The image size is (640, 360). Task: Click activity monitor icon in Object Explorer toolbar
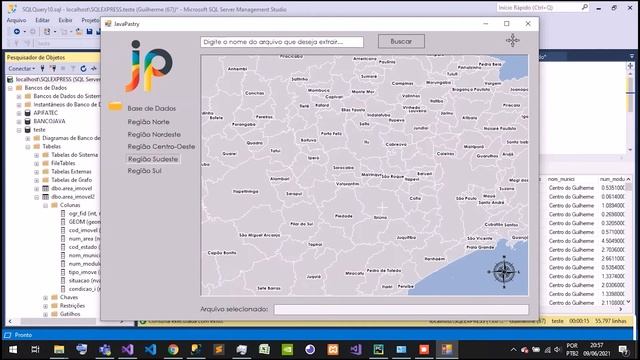(93, 68)
